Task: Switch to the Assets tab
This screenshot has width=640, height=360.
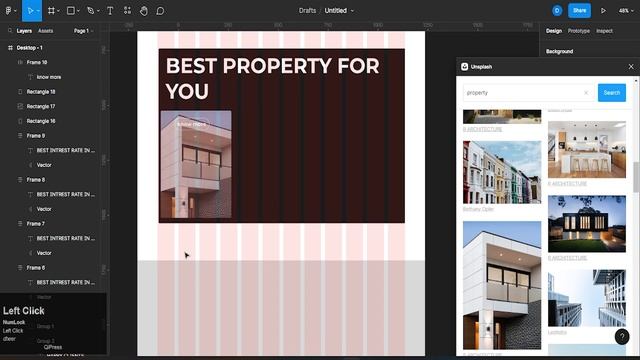Action: [x=45, y=31]
